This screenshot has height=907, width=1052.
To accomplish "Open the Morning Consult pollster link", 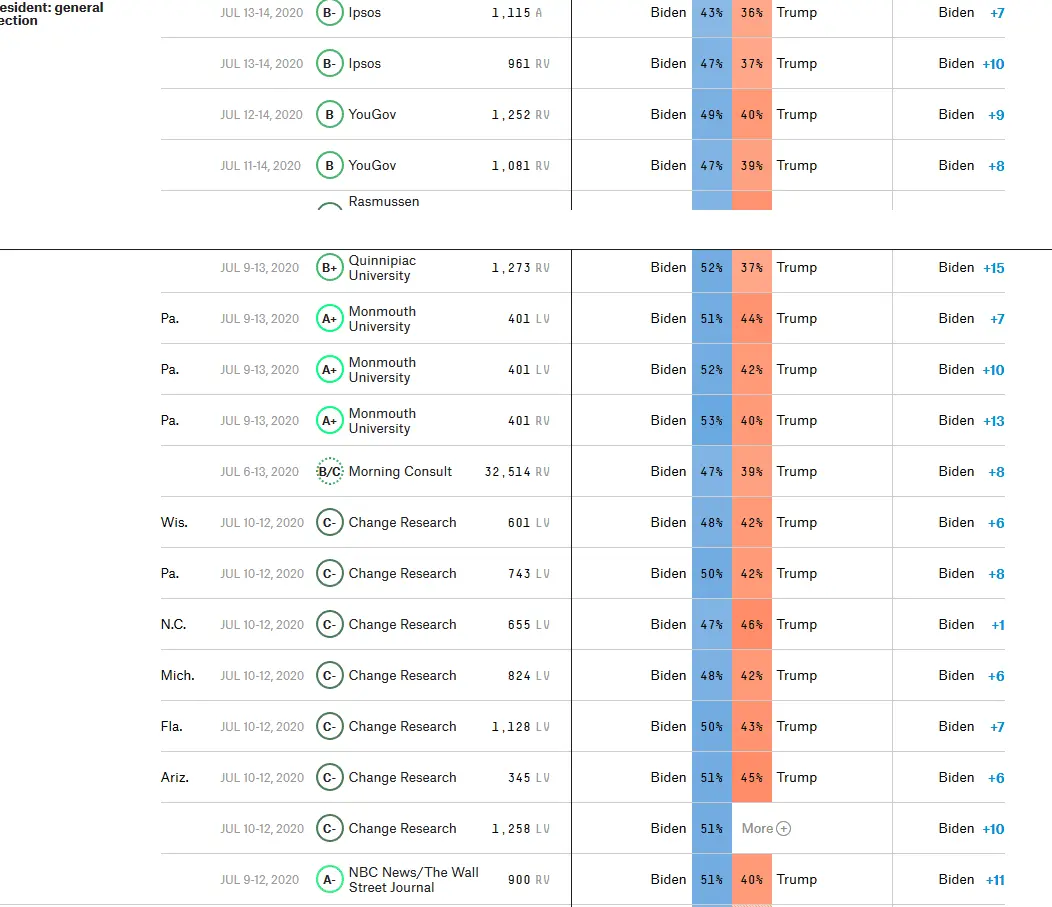I will point(400,472).
